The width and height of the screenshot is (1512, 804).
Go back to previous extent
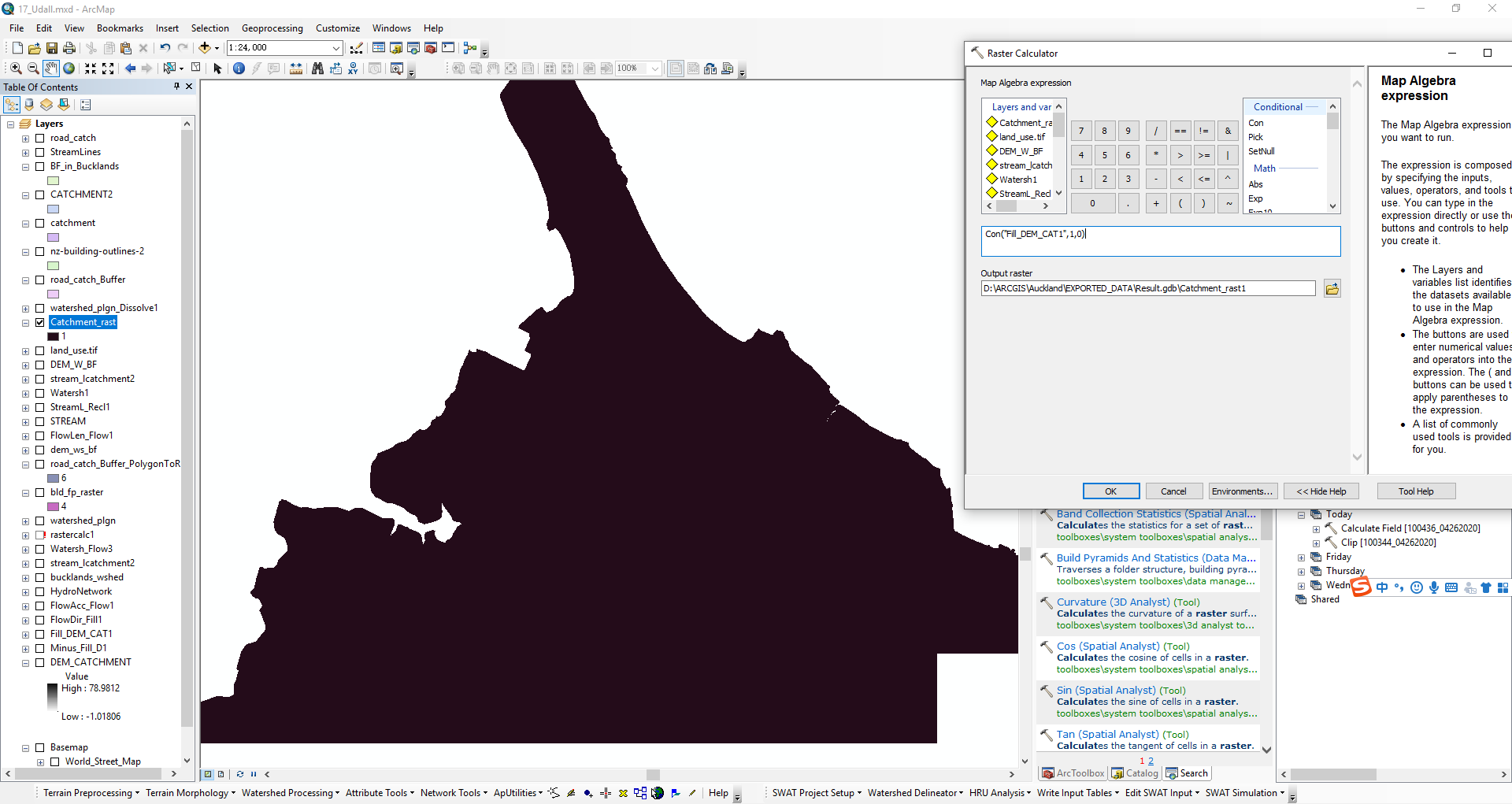[130, 69]
